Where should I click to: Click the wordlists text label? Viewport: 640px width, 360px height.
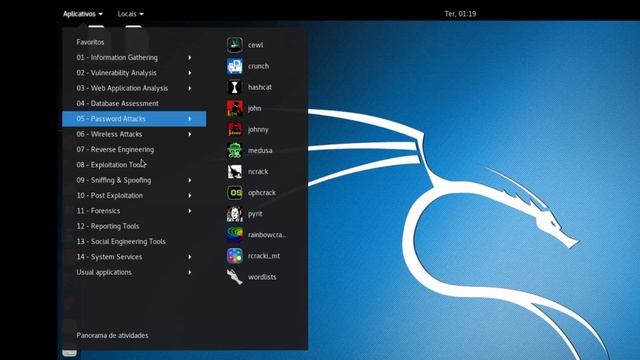tap(262, 277)
